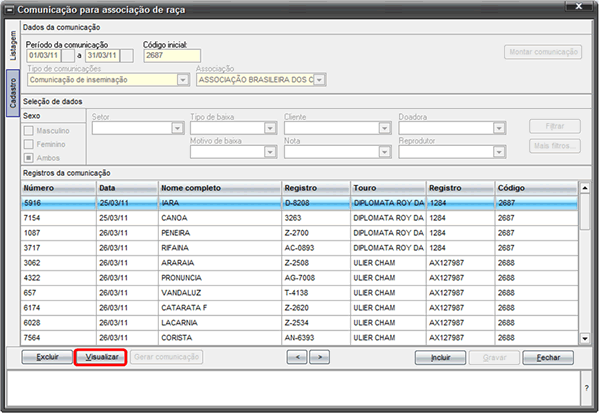The height and width of the screenshot is (414, 600).
Task: Click the table's vertical scrollbar thumb
Action: (x=585, y=212)
